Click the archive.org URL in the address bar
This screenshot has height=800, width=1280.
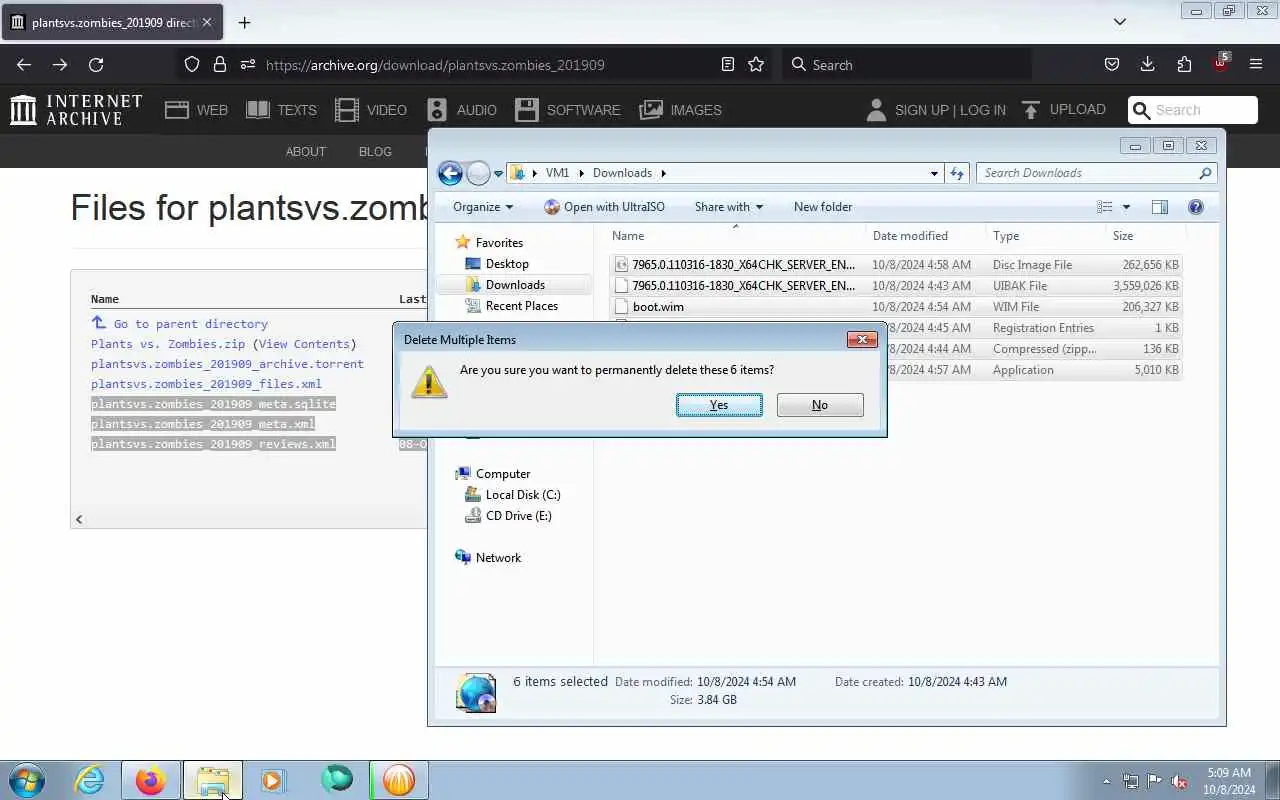pyautogui.click(x=435, y=65)
